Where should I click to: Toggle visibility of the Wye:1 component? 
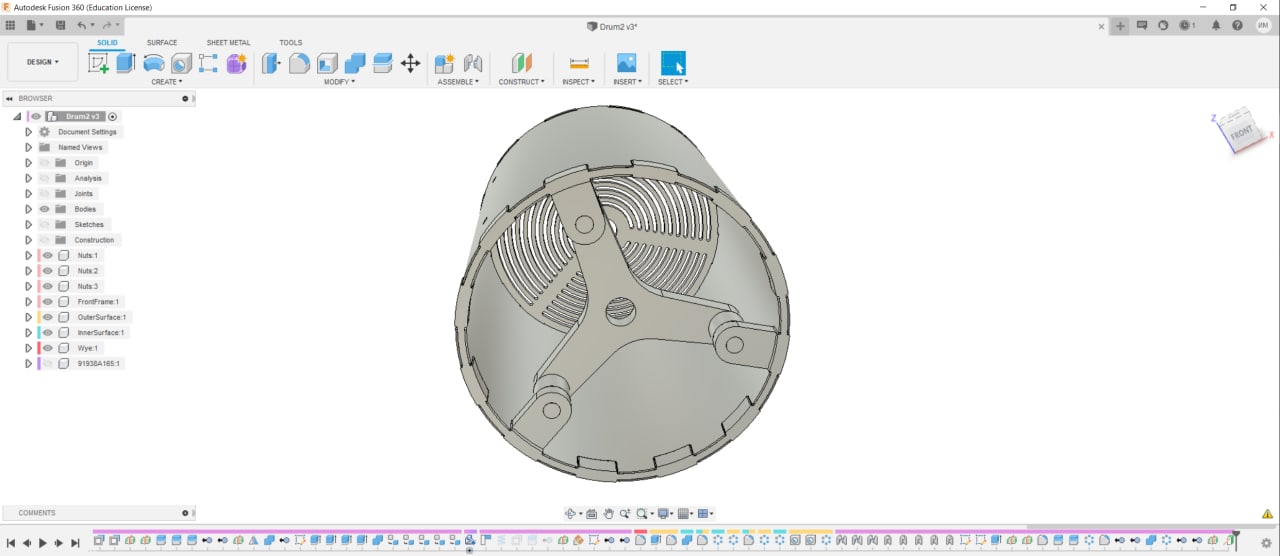click(47, 348)
